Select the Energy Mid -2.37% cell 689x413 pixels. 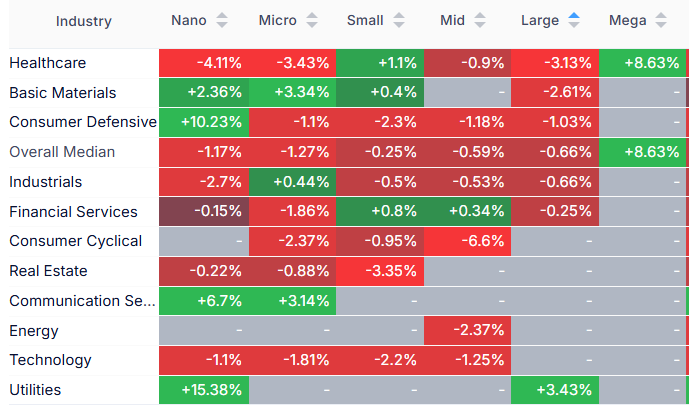click(467, 331)
